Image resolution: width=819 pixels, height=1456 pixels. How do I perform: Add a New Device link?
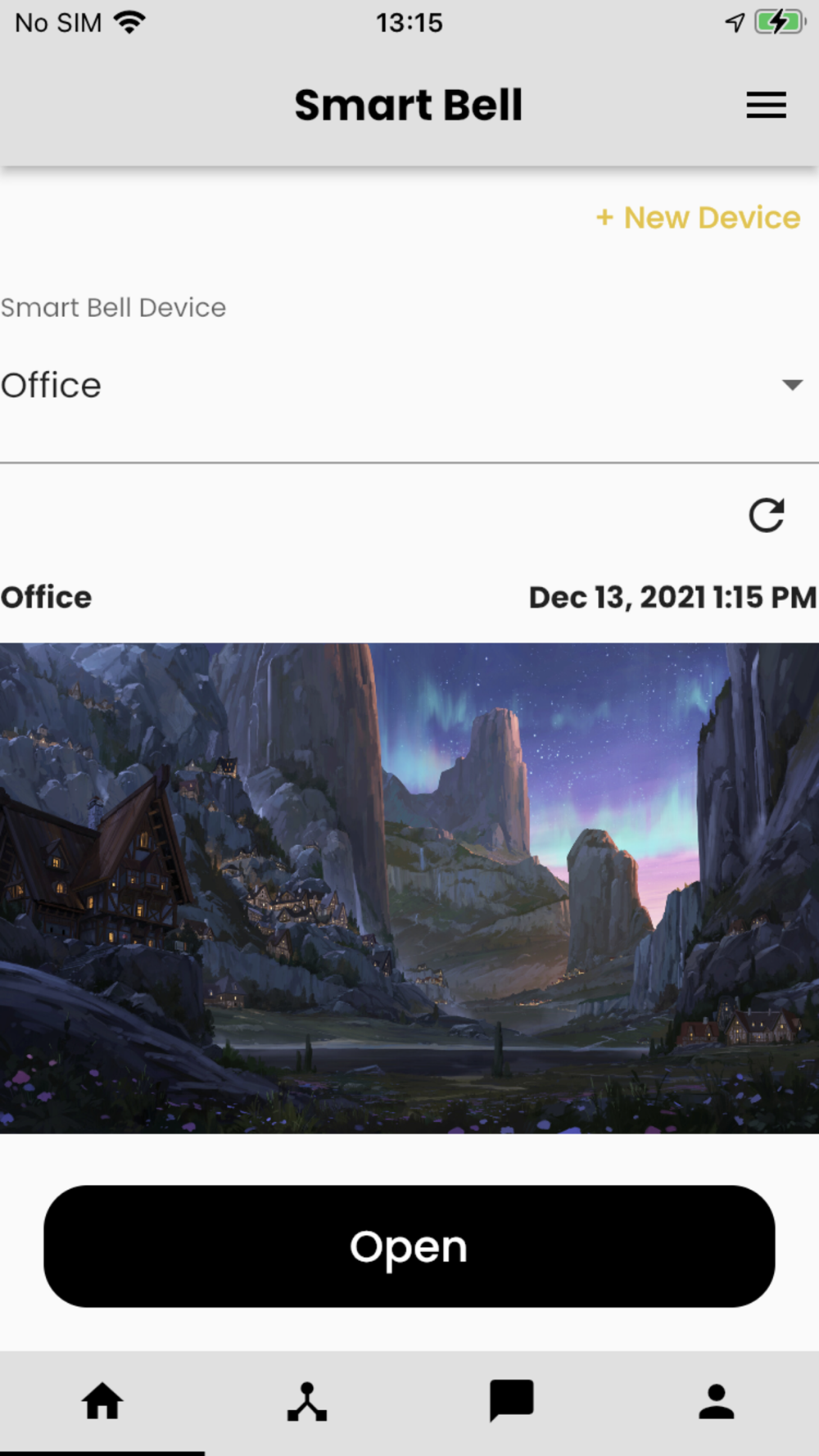point(698,218)
